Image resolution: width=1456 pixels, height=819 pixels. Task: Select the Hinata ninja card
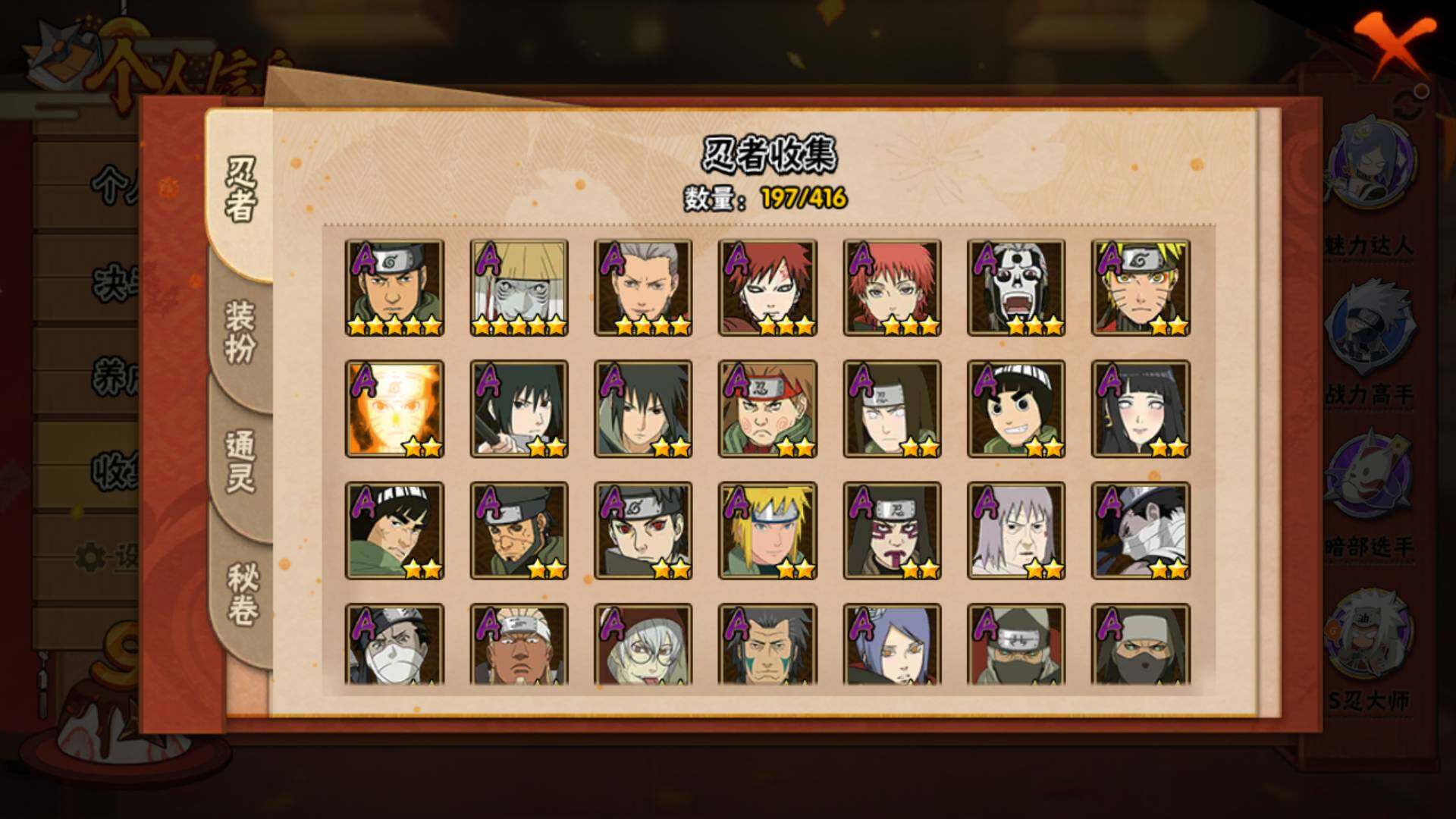coord(1141,409)
